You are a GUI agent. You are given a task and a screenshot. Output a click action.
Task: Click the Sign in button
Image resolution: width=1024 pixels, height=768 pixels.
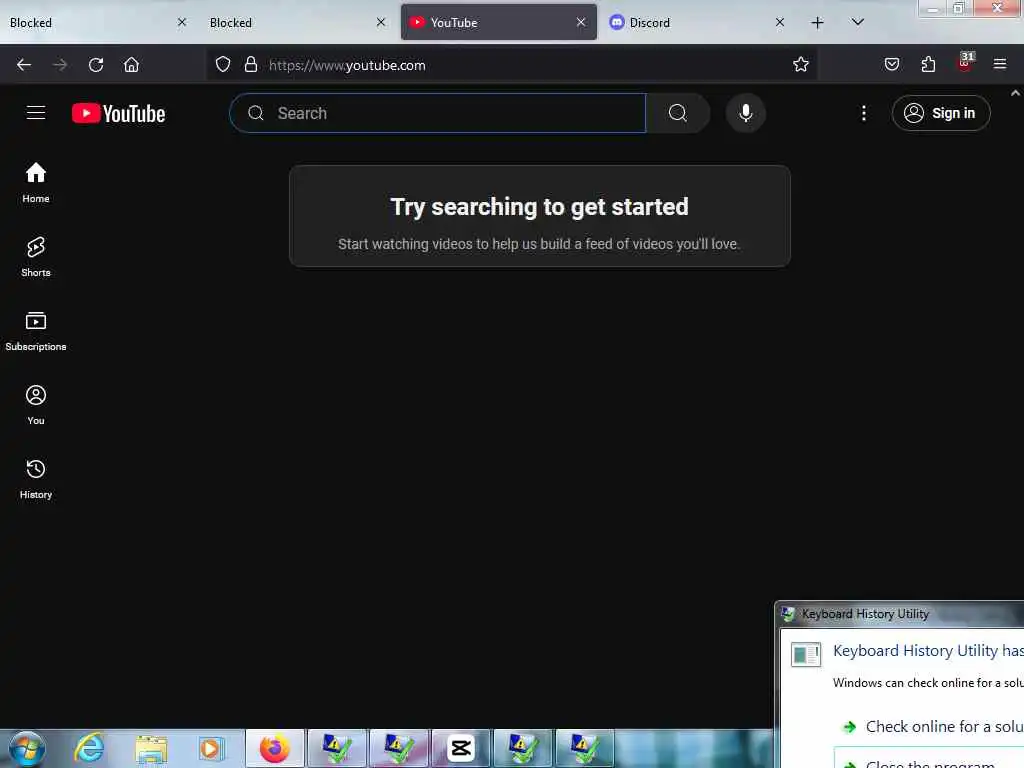[x=940, y=113]
